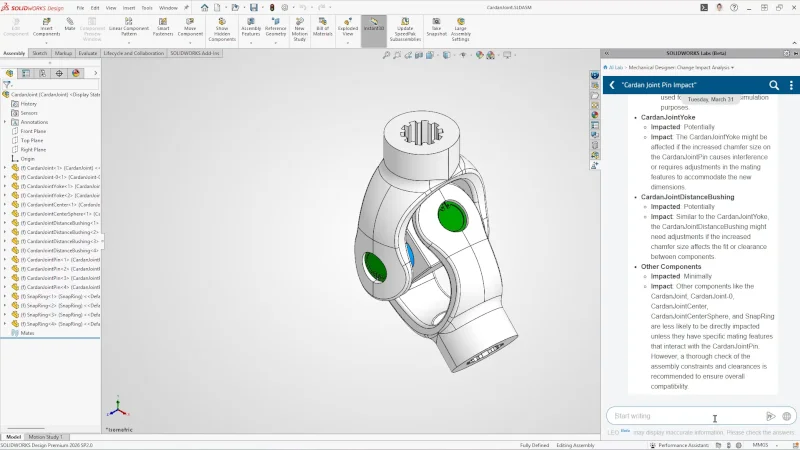Switch to the Evaluate ribbon tab

click(x=88, y=53)
